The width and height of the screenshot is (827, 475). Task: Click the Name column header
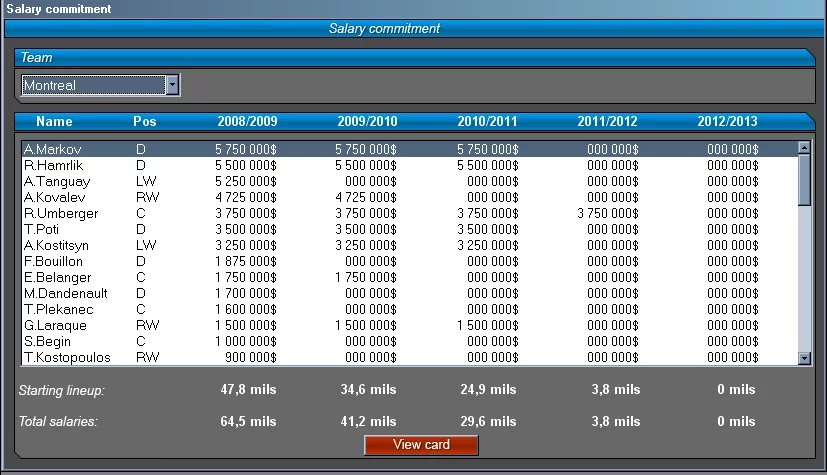click(x=54, y=121)
